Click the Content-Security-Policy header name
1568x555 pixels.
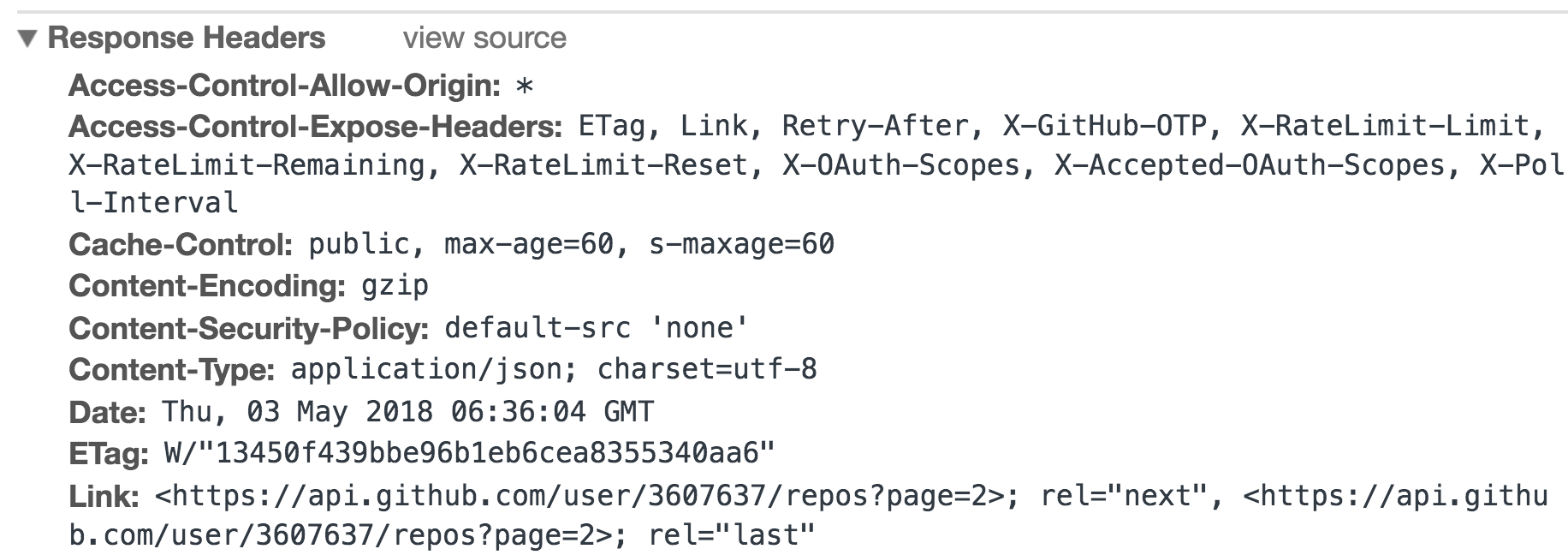248,328
